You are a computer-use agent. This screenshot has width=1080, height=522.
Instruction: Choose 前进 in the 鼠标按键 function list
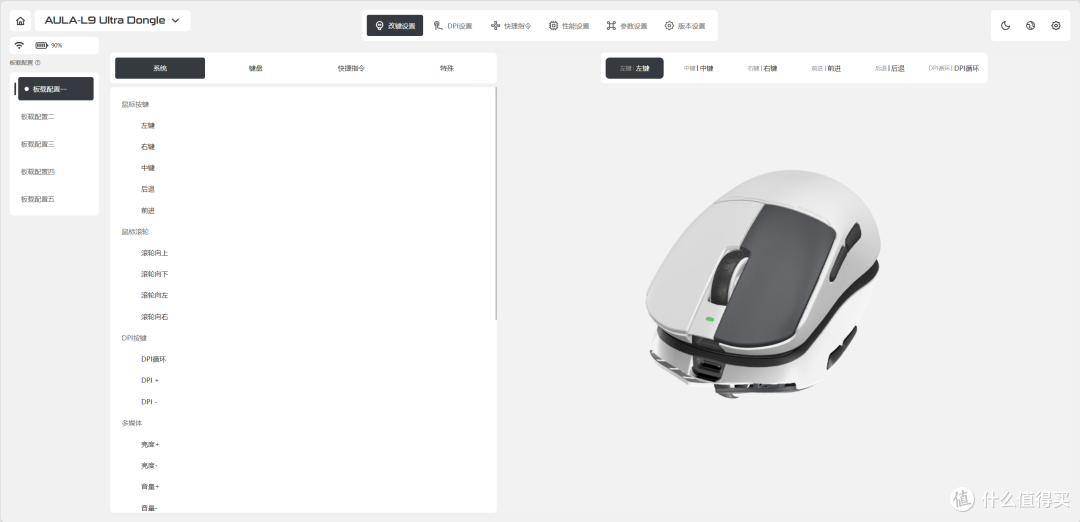point(147,211)
